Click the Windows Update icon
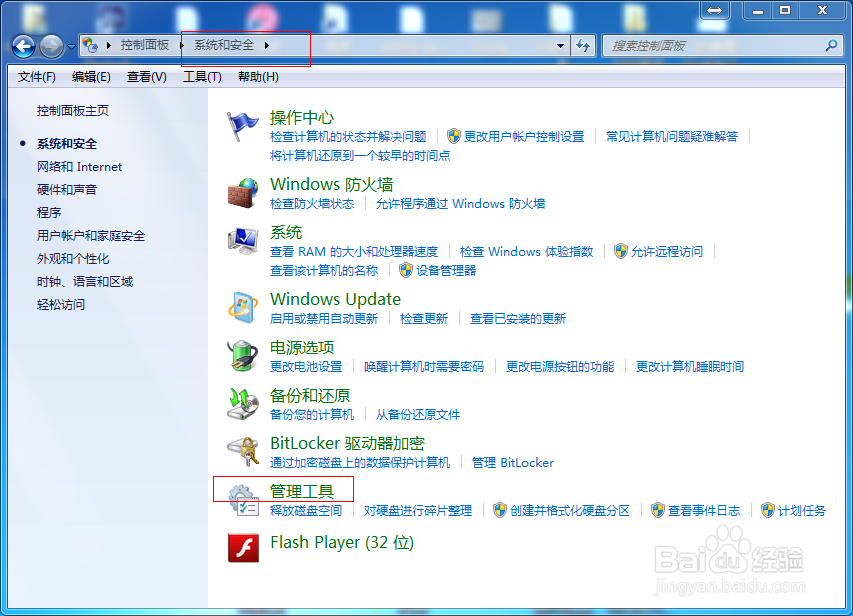Image resolution: width=853 pixels, height=616 pixels. (243, 307)
